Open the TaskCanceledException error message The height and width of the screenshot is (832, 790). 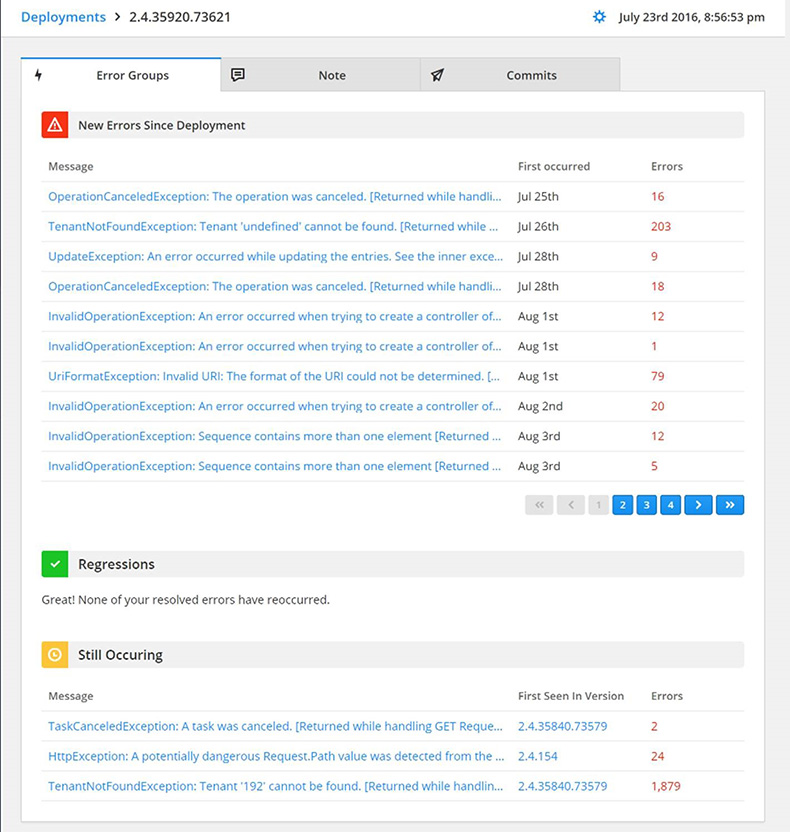click(x=274, y=727)
